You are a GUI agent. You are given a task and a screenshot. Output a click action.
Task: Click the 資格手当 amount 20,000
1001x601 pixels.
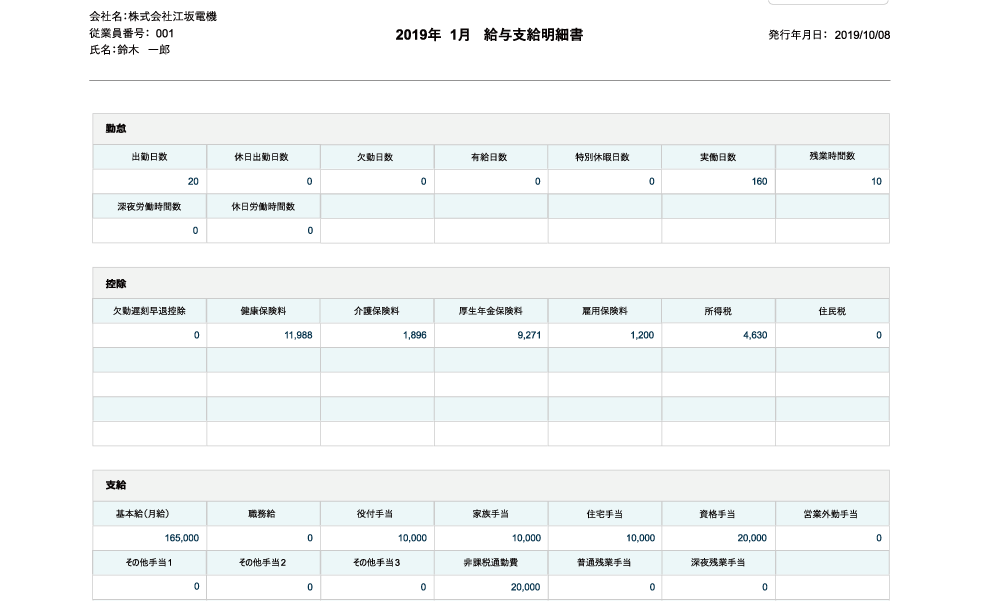click(x=718, y=538)
